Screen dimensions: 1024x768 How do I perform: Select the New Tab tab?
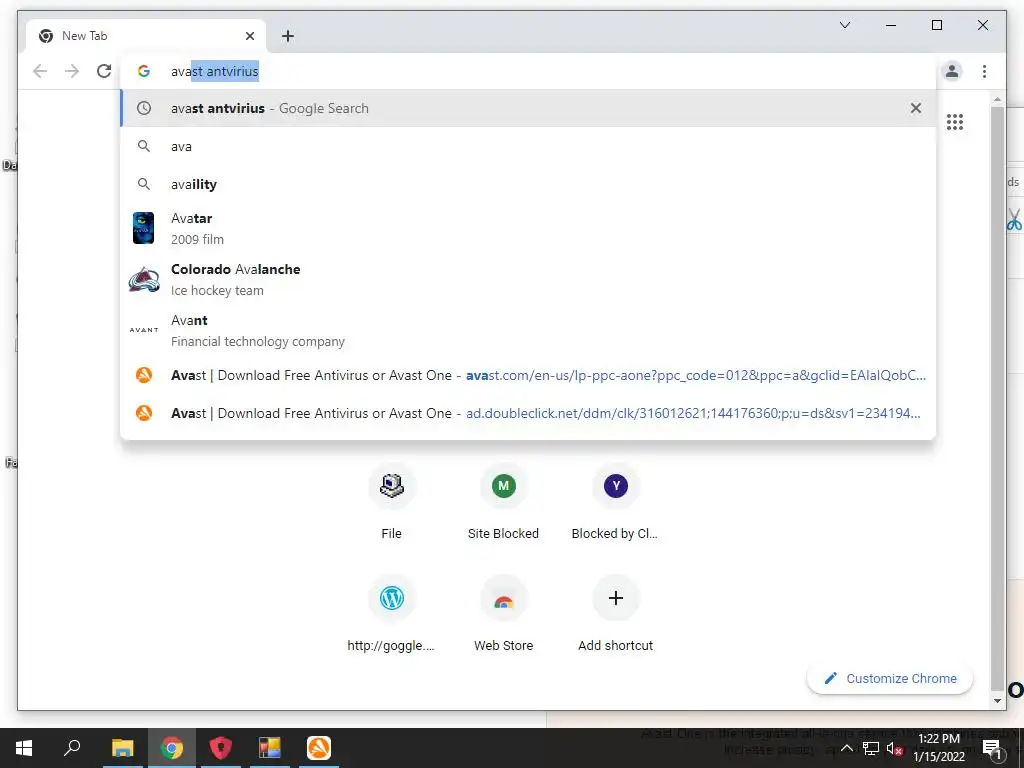point(145,36)
